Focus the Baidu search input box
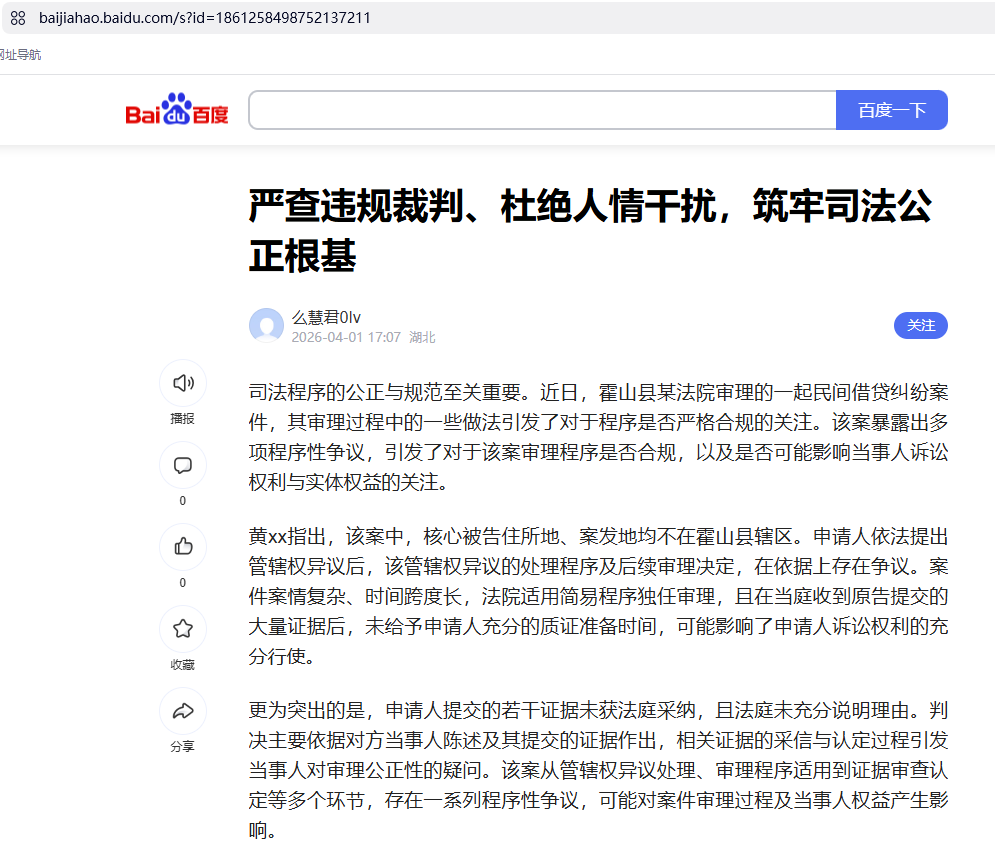Viewport: 995px width, 858px height. [x=542, y=110]
